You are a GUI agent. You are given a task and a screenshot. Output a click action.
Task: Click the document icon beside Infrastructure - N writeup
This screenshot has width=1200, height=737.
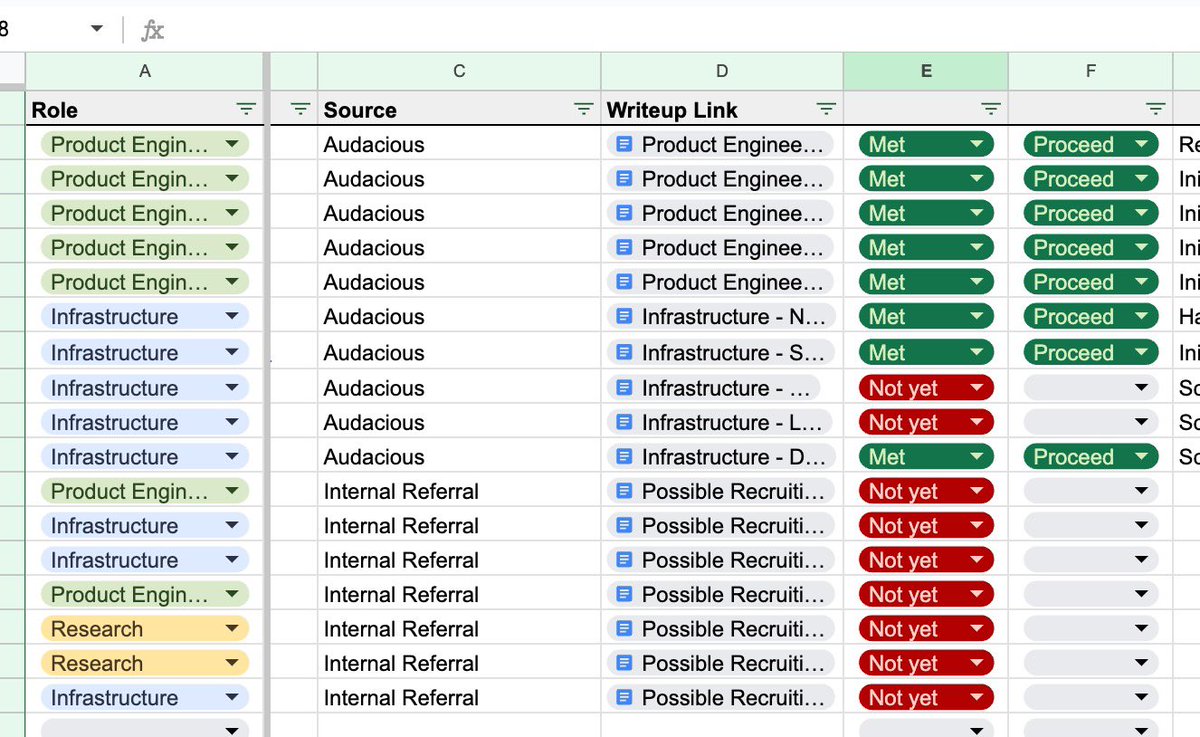pos(625,317)
